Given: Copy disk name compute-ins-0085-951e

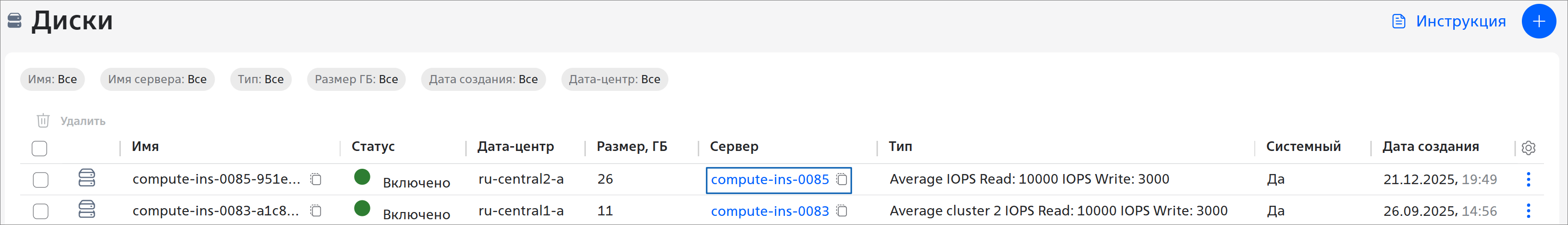Looking at the screenshot, I should click(x=315, y=179).
